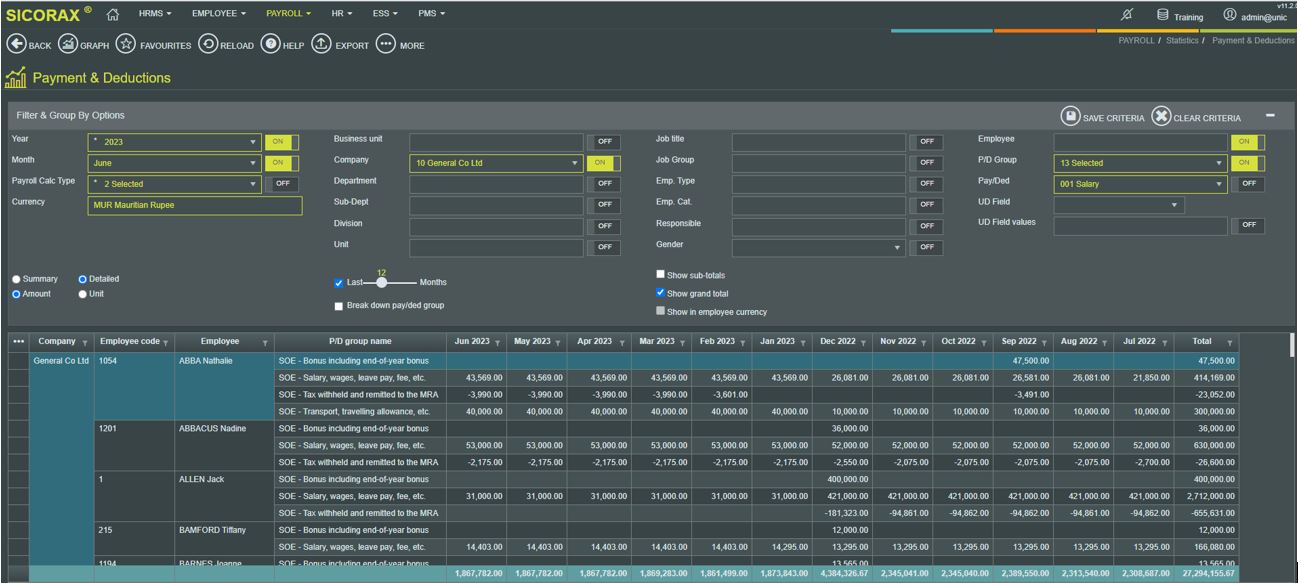Click the Favourites star icon
Screen dimensions: 1301x585
125,45
